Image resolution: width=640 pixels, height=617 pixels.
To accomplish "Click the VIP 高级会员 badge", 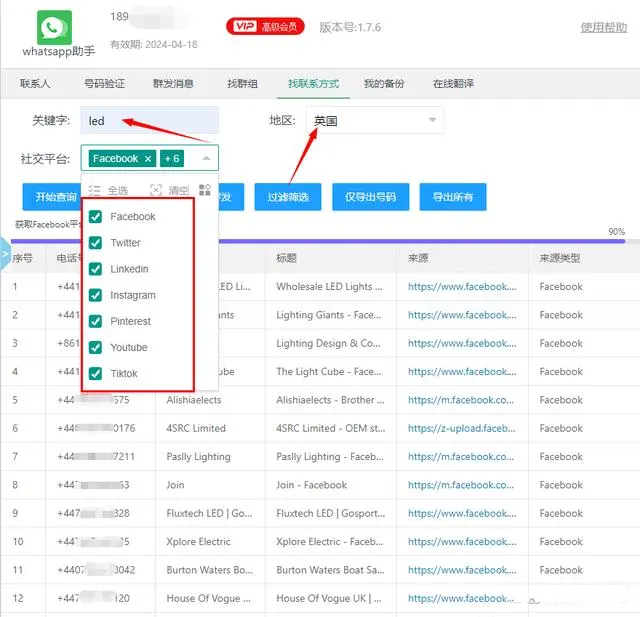I will 265,27.
